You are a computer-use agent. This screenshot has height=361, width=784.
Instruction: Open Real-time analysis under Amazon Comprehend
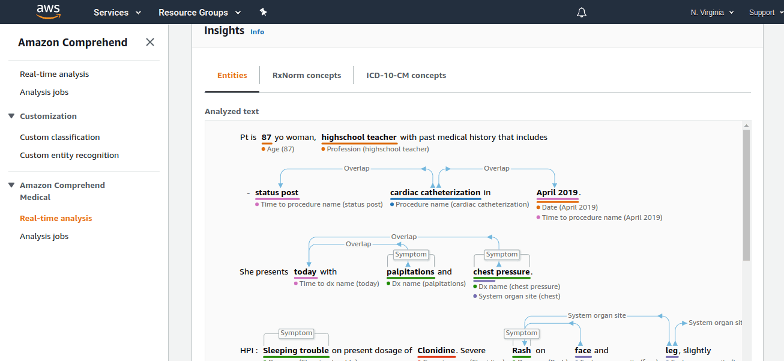pos(54,74)
